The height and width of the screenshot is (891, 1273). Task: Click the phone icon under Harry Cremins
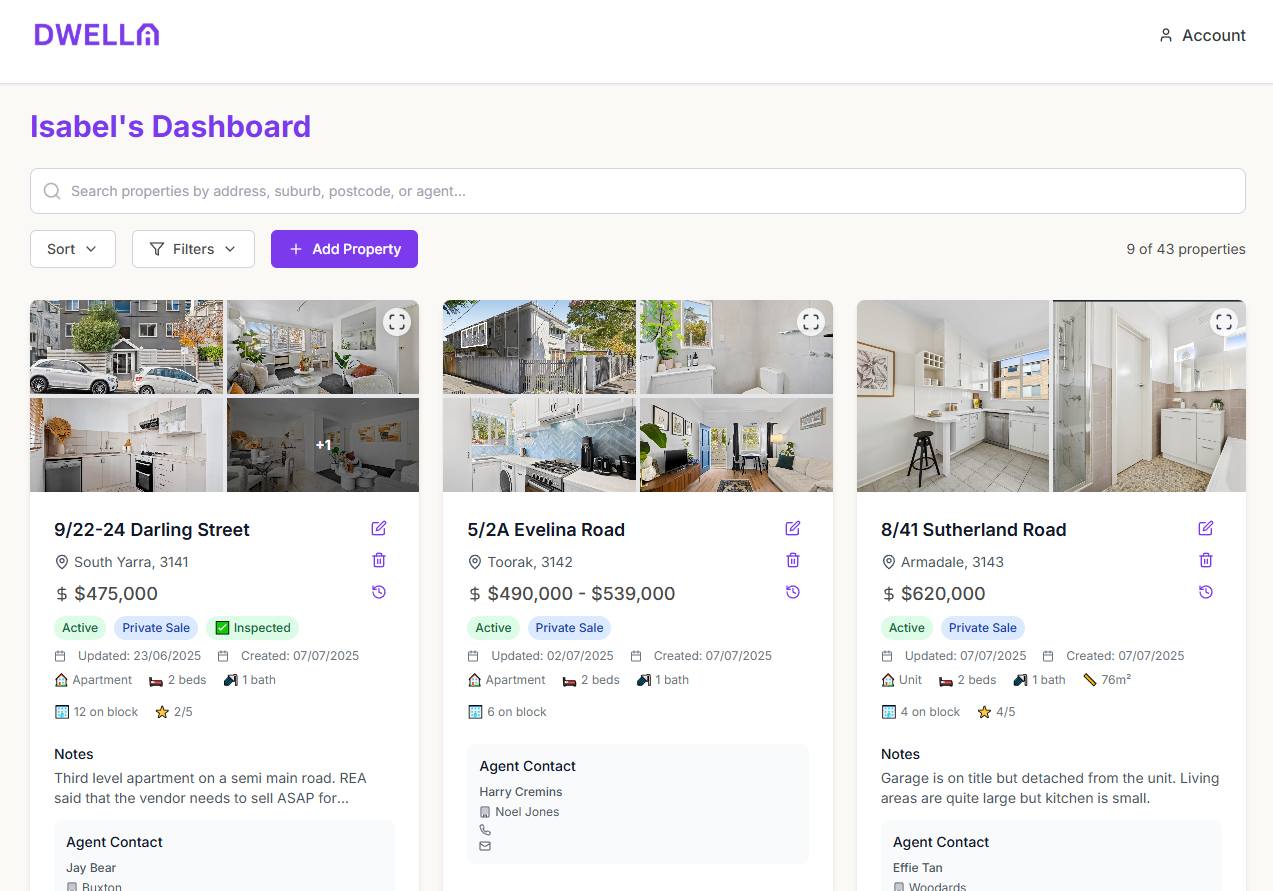coord(485,829)
